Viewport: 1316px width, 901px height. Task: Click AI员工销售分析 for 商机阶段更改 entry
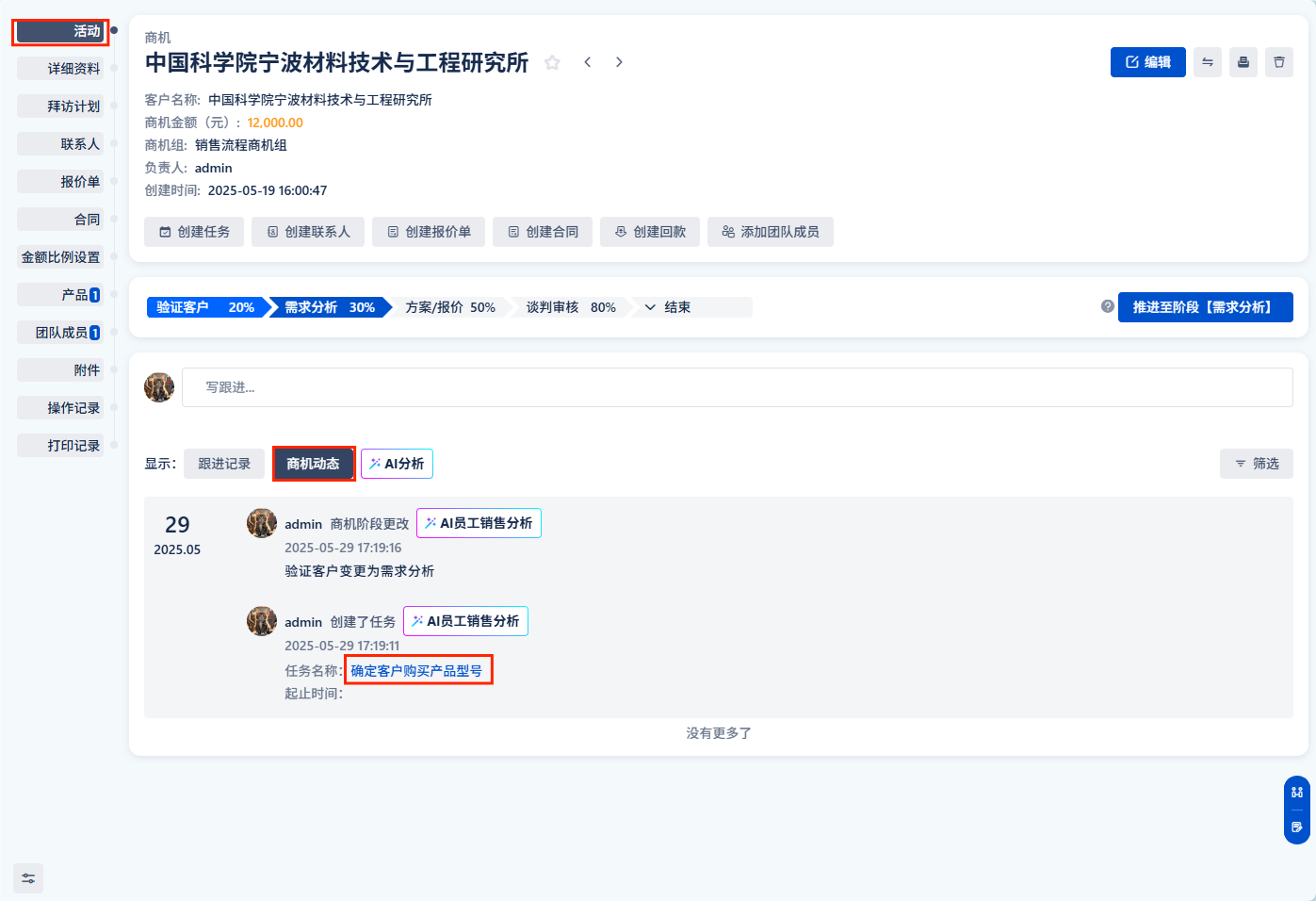click(x=479, y=523)
